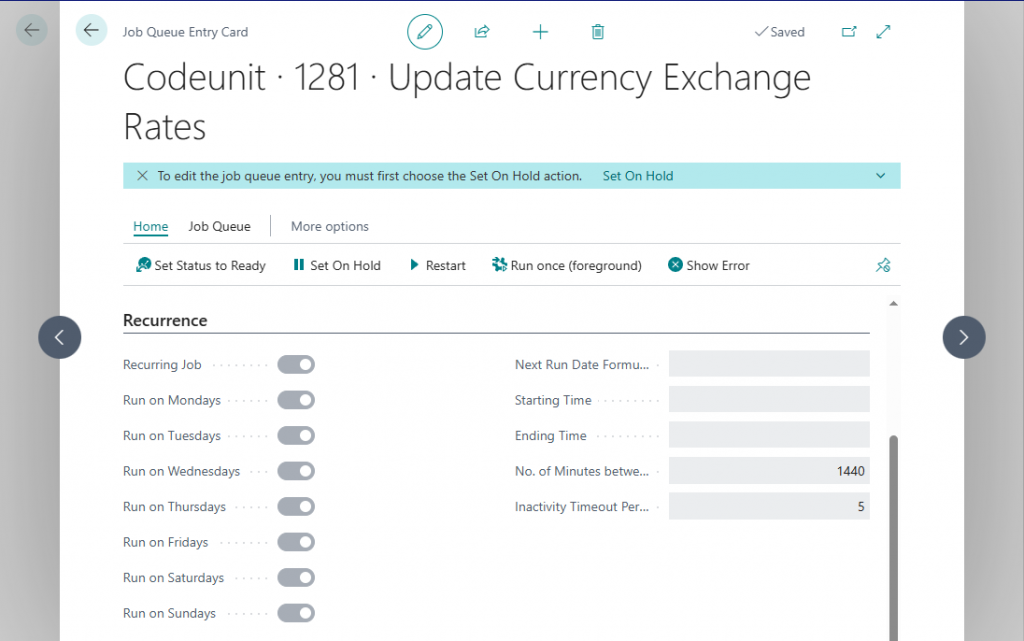The width and height of the screenshot is (1024, 641).
Task: Go to previous record with left chevron
Action: [x=60, y=337]
